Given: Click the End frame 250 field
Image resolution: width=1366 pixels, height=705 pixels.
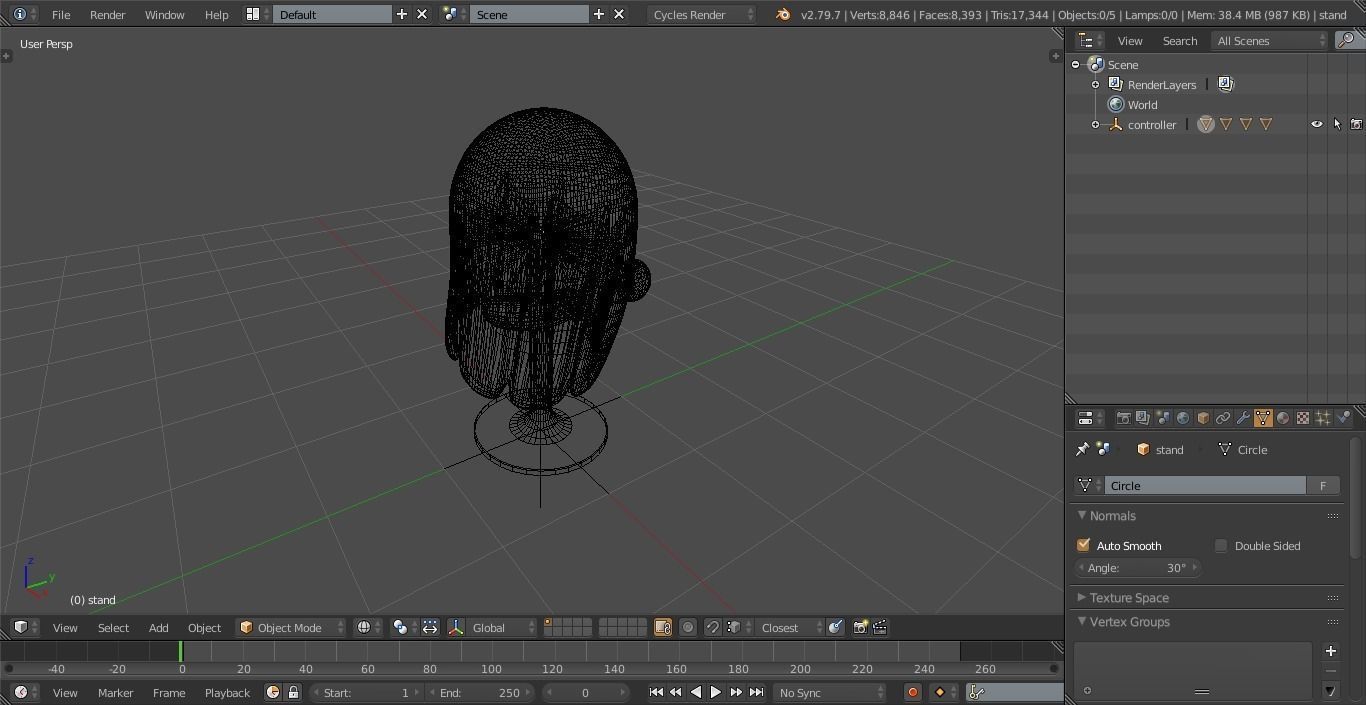Looking at the screenshot, I should (479, 692).
